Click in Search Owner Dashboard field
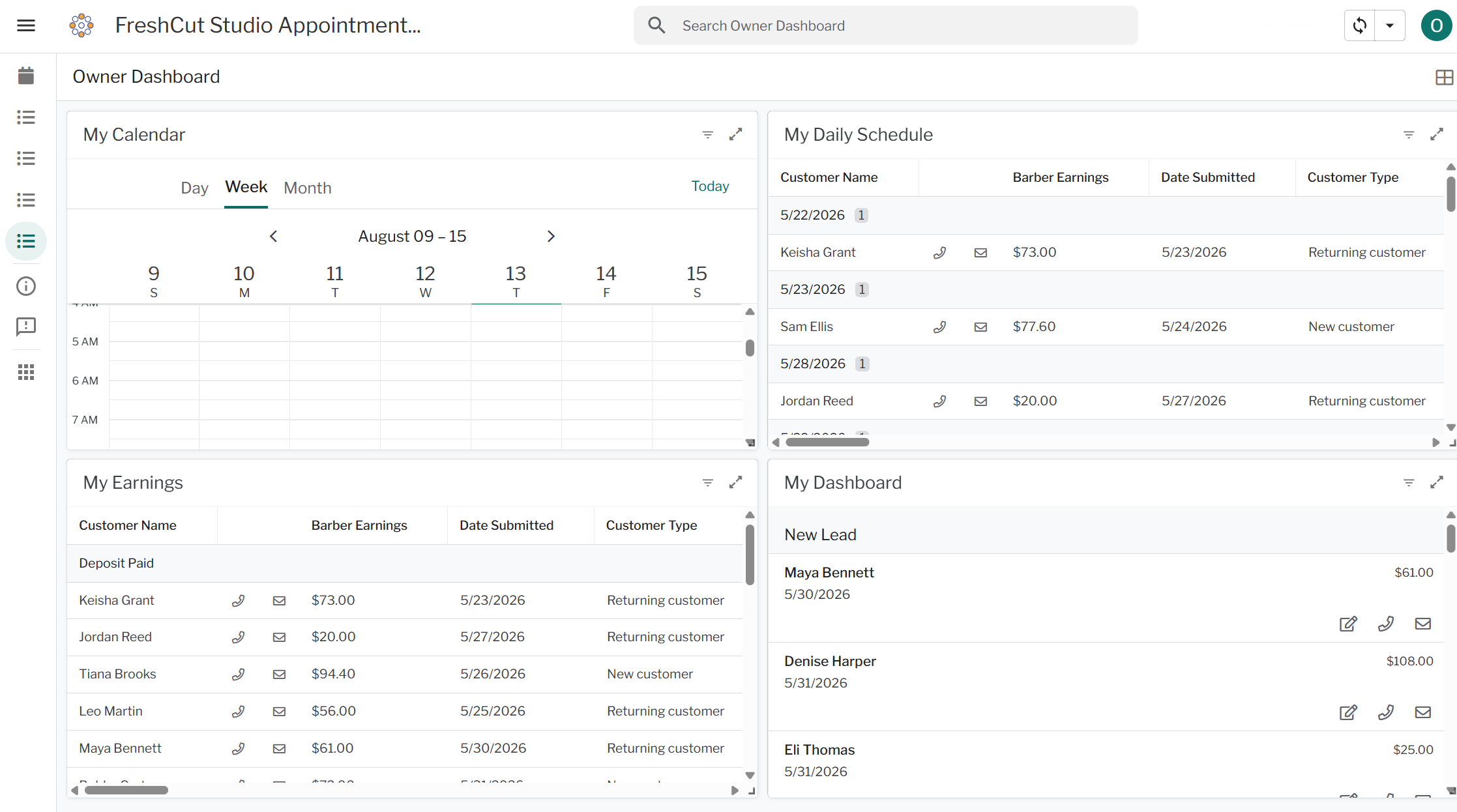 pyautogui.click(x=886, y=25)
